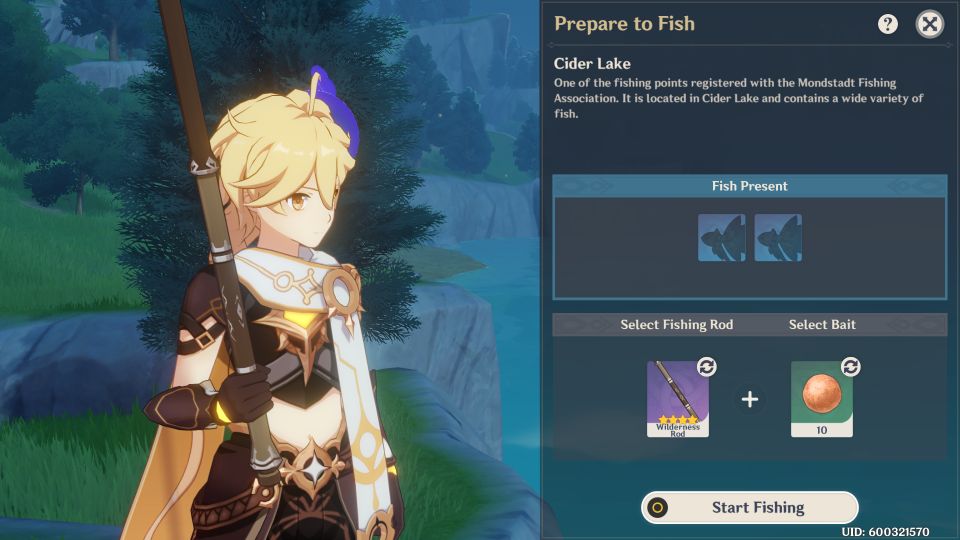Close the Prepare to Fish panel
The width and height of the screenshot is (960, 540).
(x=929, y=24)
